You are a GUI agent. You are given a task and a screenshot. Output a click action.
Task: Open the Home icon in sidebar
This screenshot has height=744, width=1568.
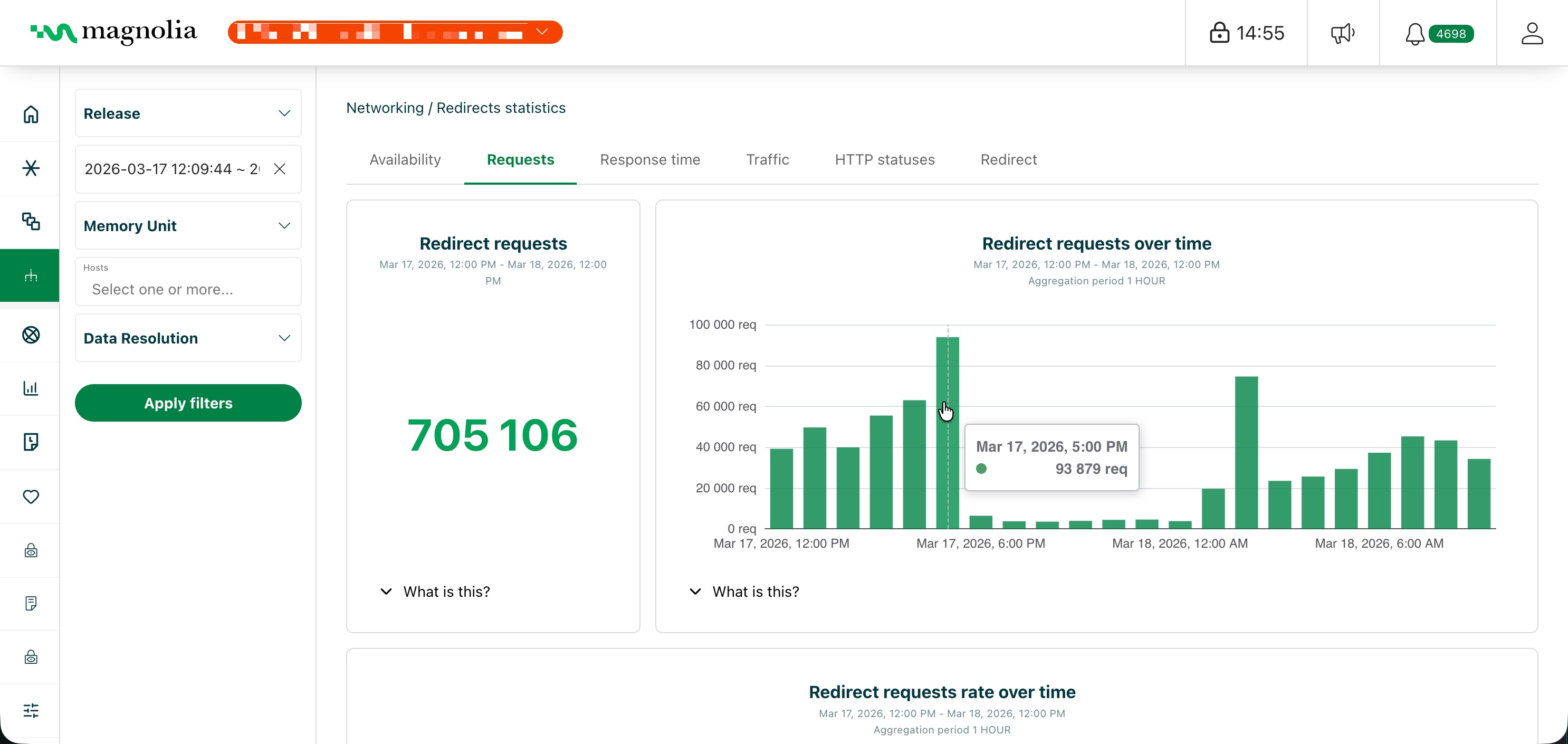point(31,115)
